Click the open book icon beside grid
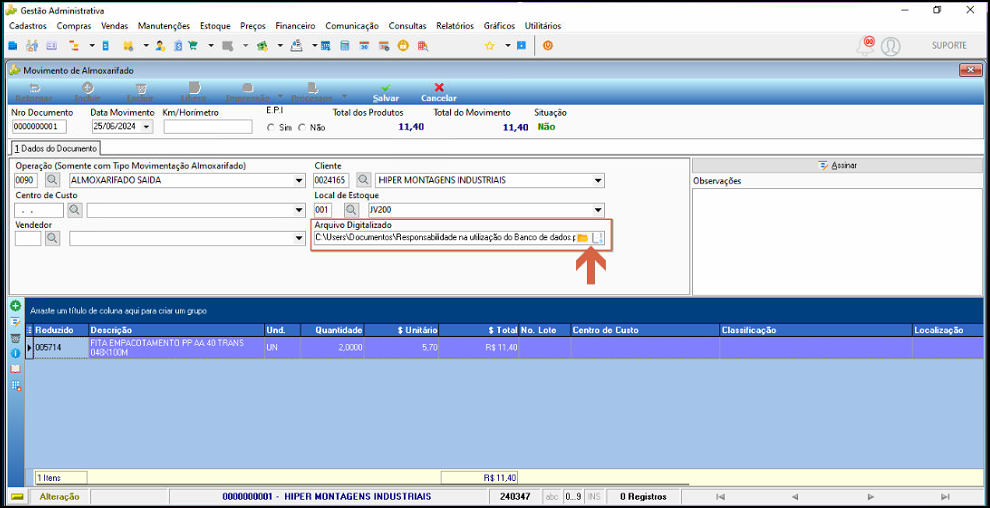This screenshot has width=990, height=508. point(16,369)
